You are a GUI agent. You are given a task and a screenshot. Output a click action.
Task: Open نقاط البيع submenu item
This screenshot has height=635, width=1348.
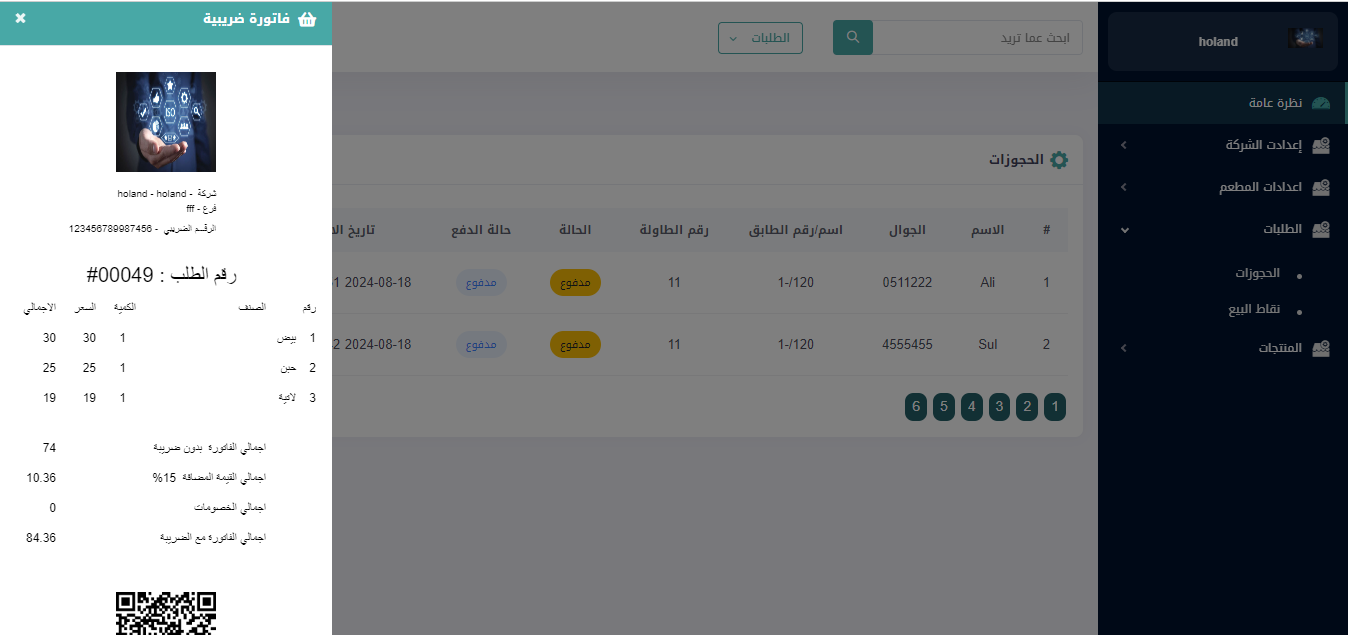pyautogui.click(x=1254, y=310)
